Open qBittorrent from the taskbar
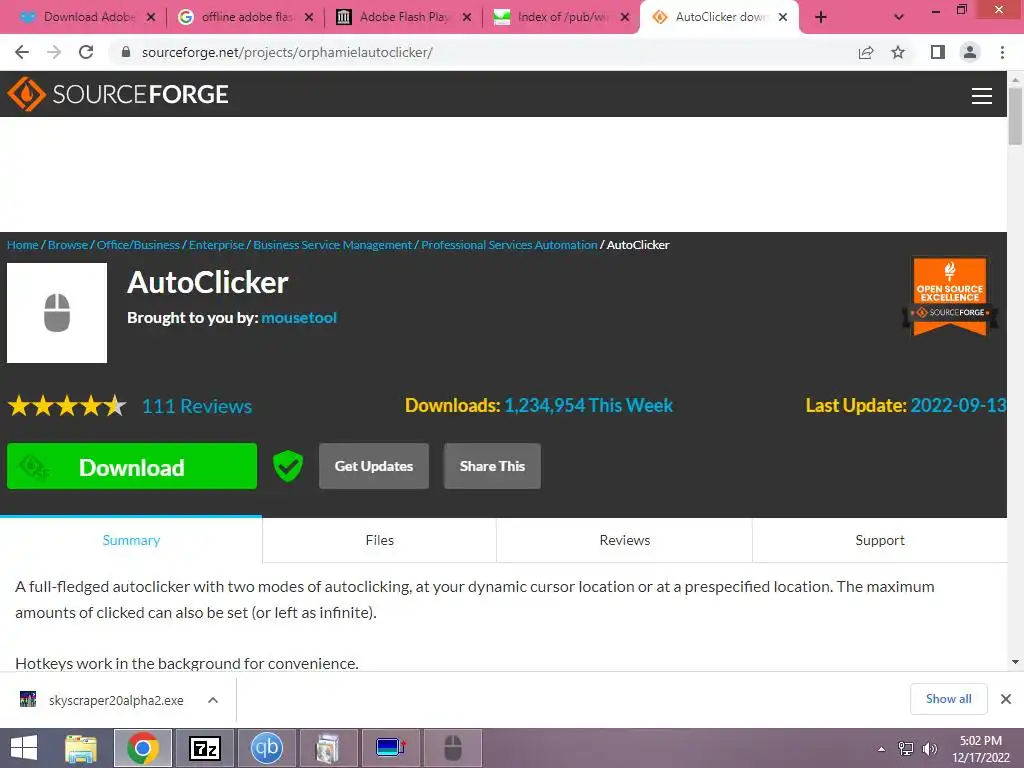This screenshot has width=1024, height=768. (266, 748)
